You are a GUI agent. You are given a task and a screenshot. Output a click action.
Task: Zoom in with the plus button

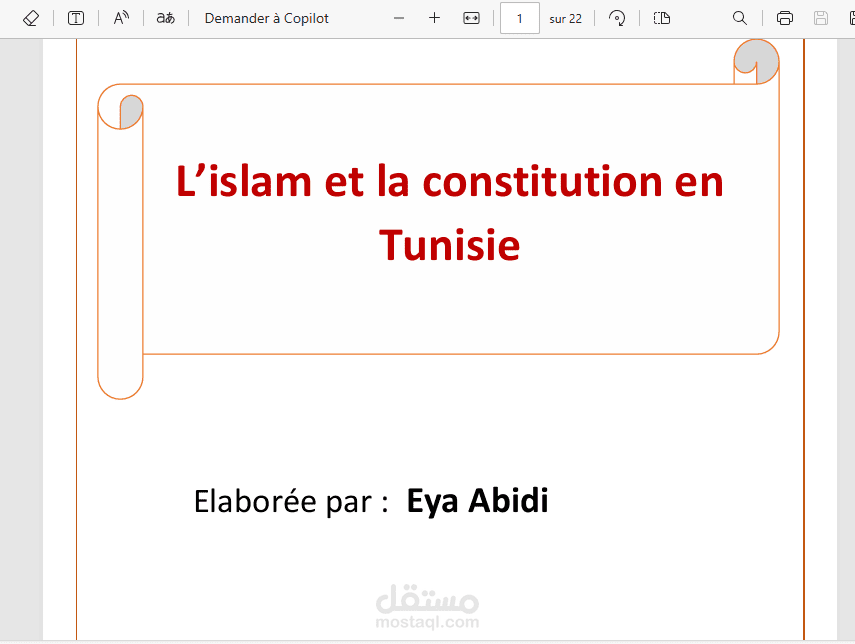(x=435, y=18)
